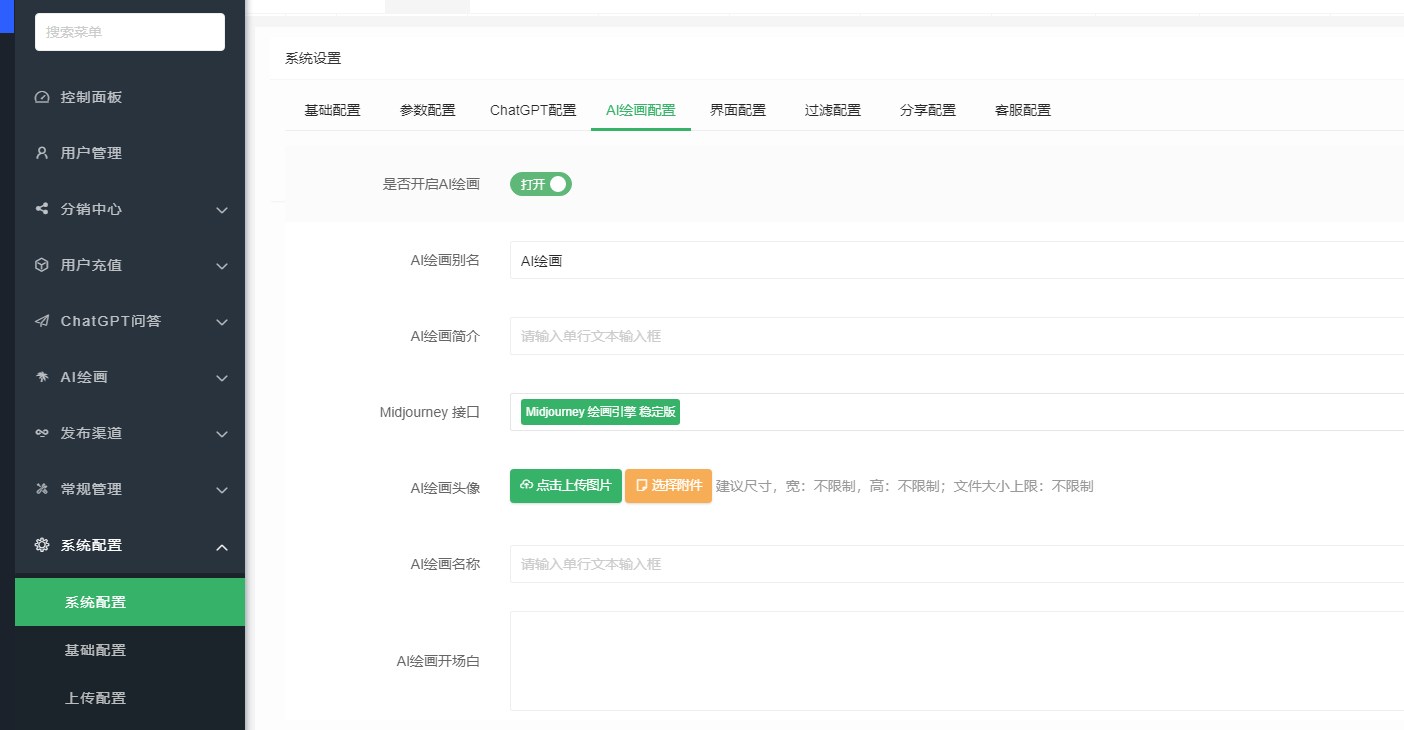This screenshot has width=1404, height=730.
Task: Click the paper plane icon beside ChatGPT问答
Action: click(42, 322)
